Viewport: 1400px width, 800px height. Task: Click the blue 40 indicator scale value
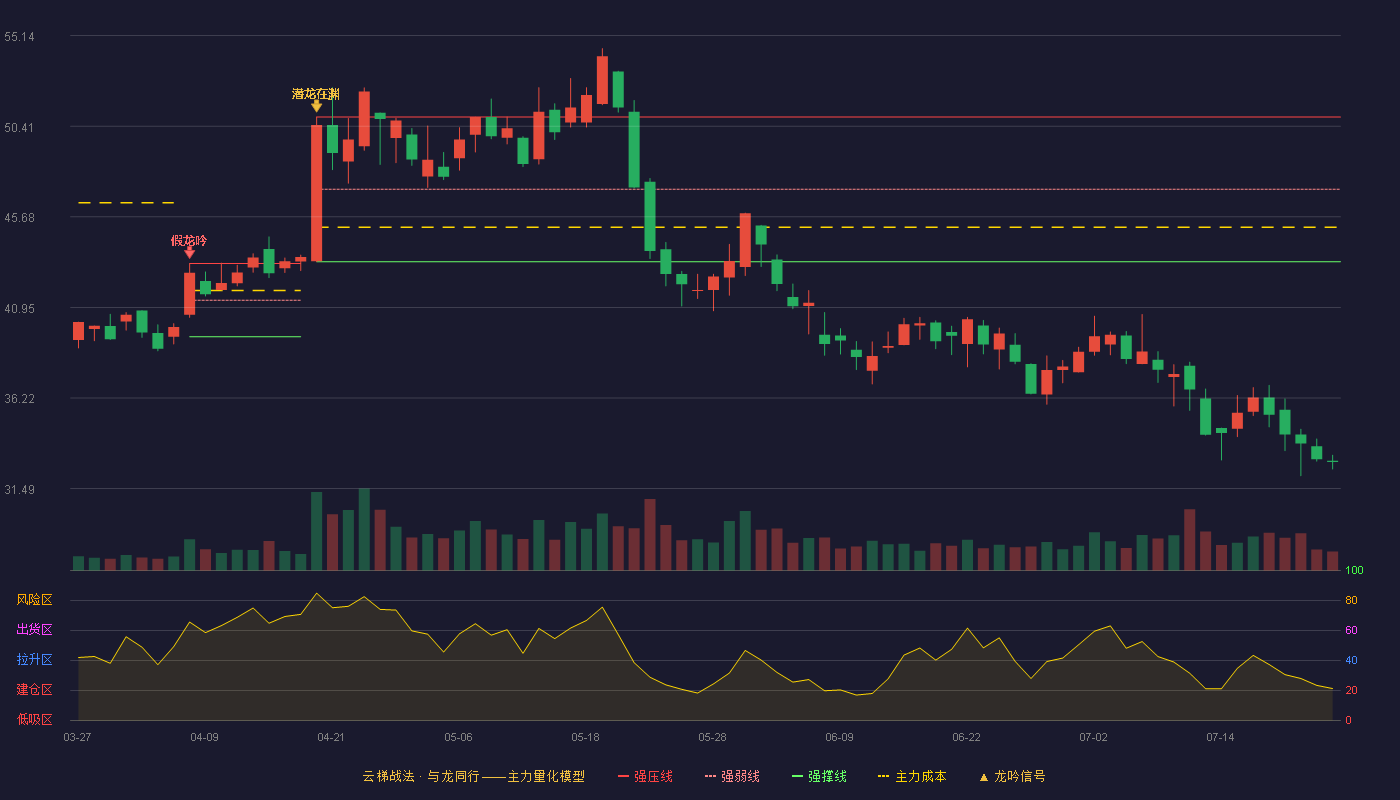(1351, 660)
